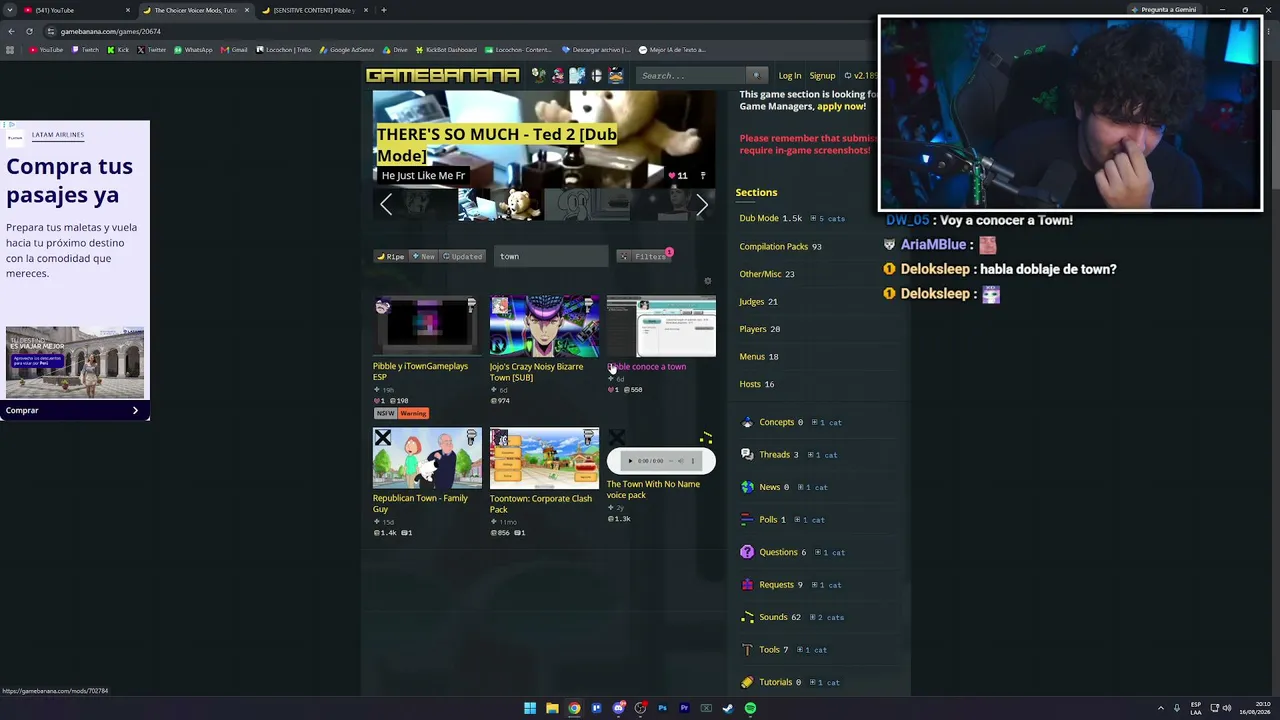Open a new browser tab

pyautogui.click(x=384, y=10)
